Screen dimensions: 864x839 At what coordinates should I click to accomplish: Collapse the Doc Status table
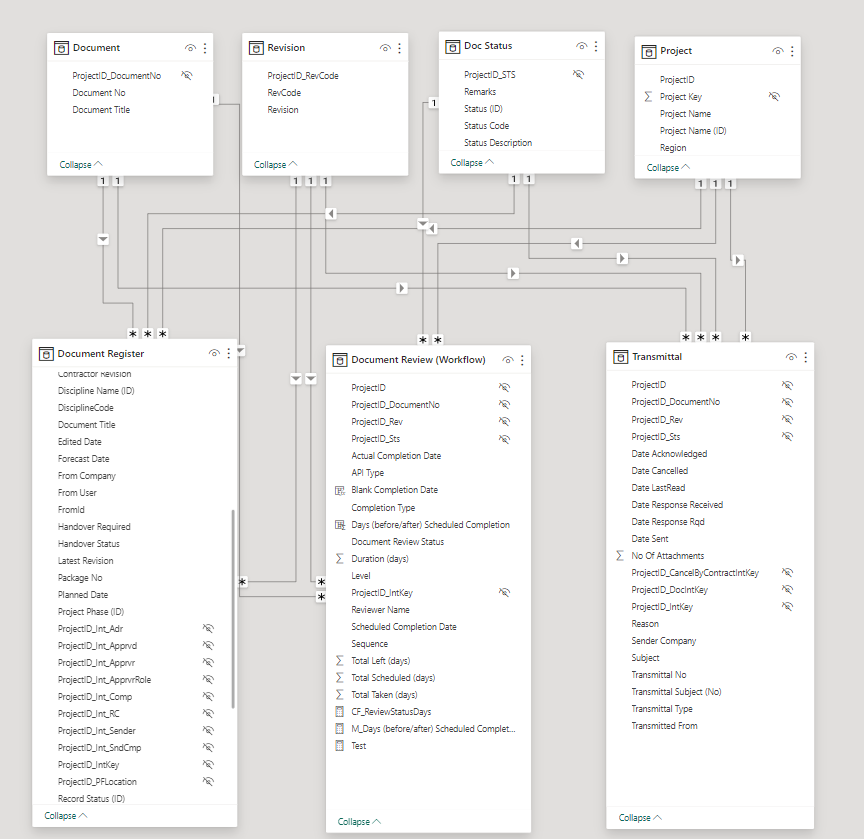click(x=472, y=163)
